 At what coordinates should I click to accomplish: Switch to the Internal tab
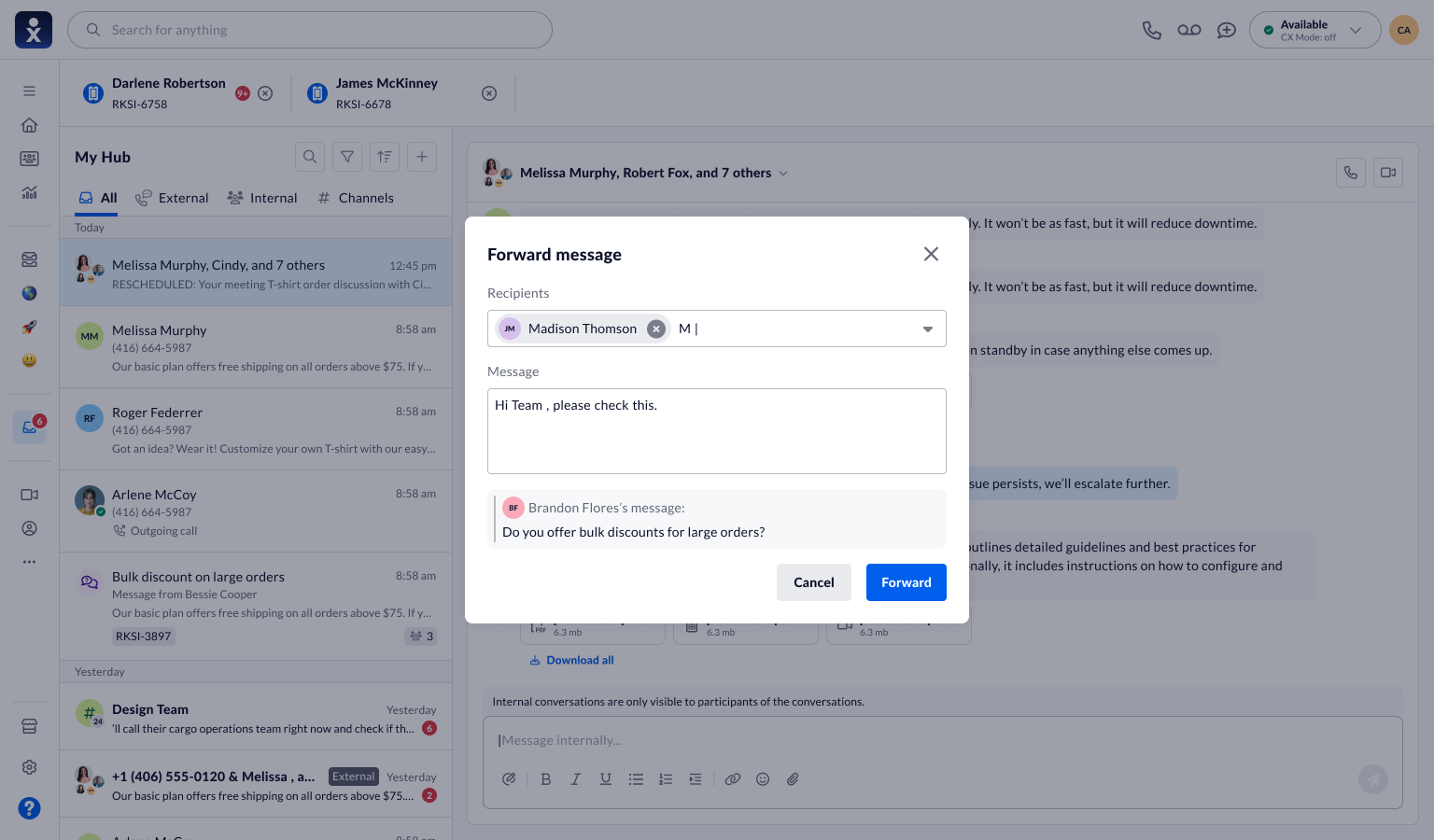[262, 198]
